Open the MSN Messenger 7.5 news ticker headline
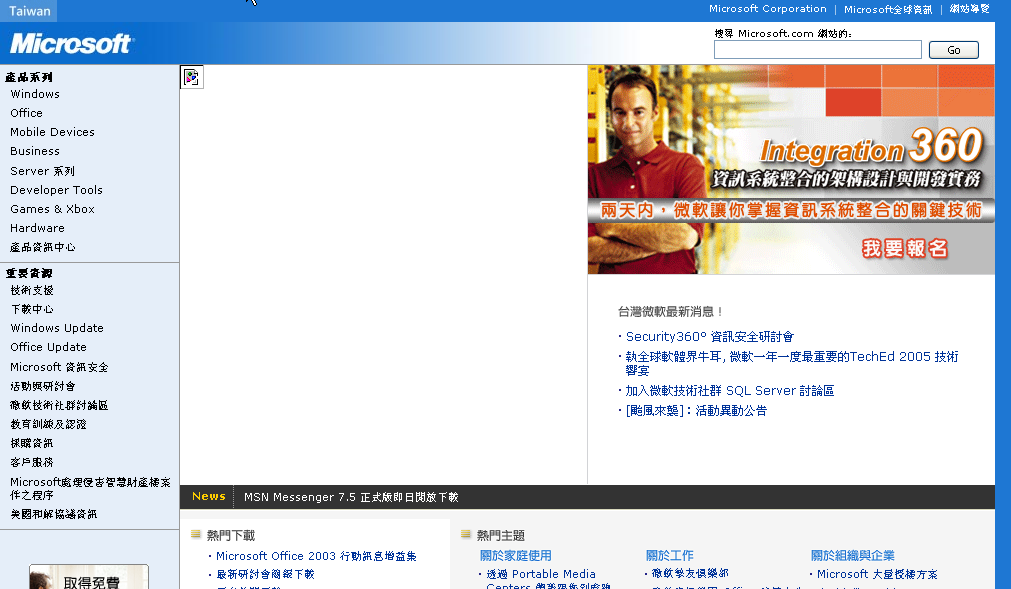Image resolution: width=1011 pixels, height=589 pixels. click(351, 497)
